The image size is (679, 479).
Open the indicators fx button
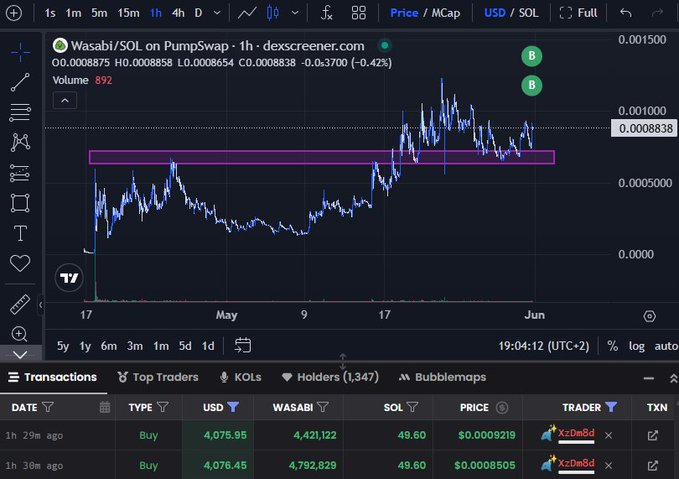(x=327, y=13)
